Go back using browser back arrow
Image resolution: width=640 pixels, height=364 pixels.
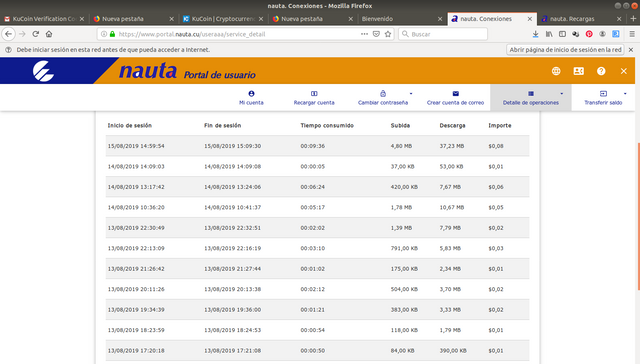9,34
